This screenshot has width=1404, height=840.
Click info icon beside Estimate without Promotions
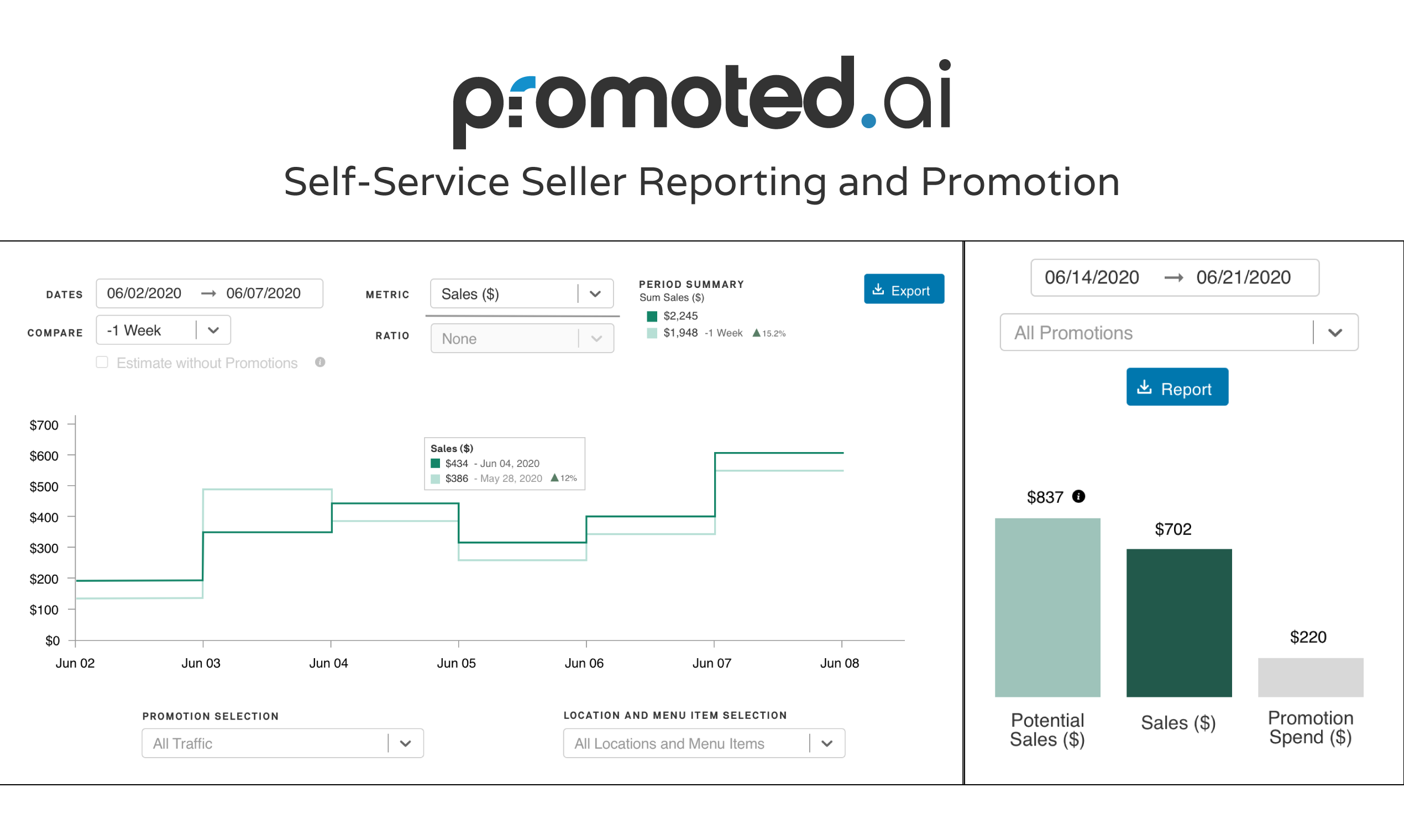[320, 363]
